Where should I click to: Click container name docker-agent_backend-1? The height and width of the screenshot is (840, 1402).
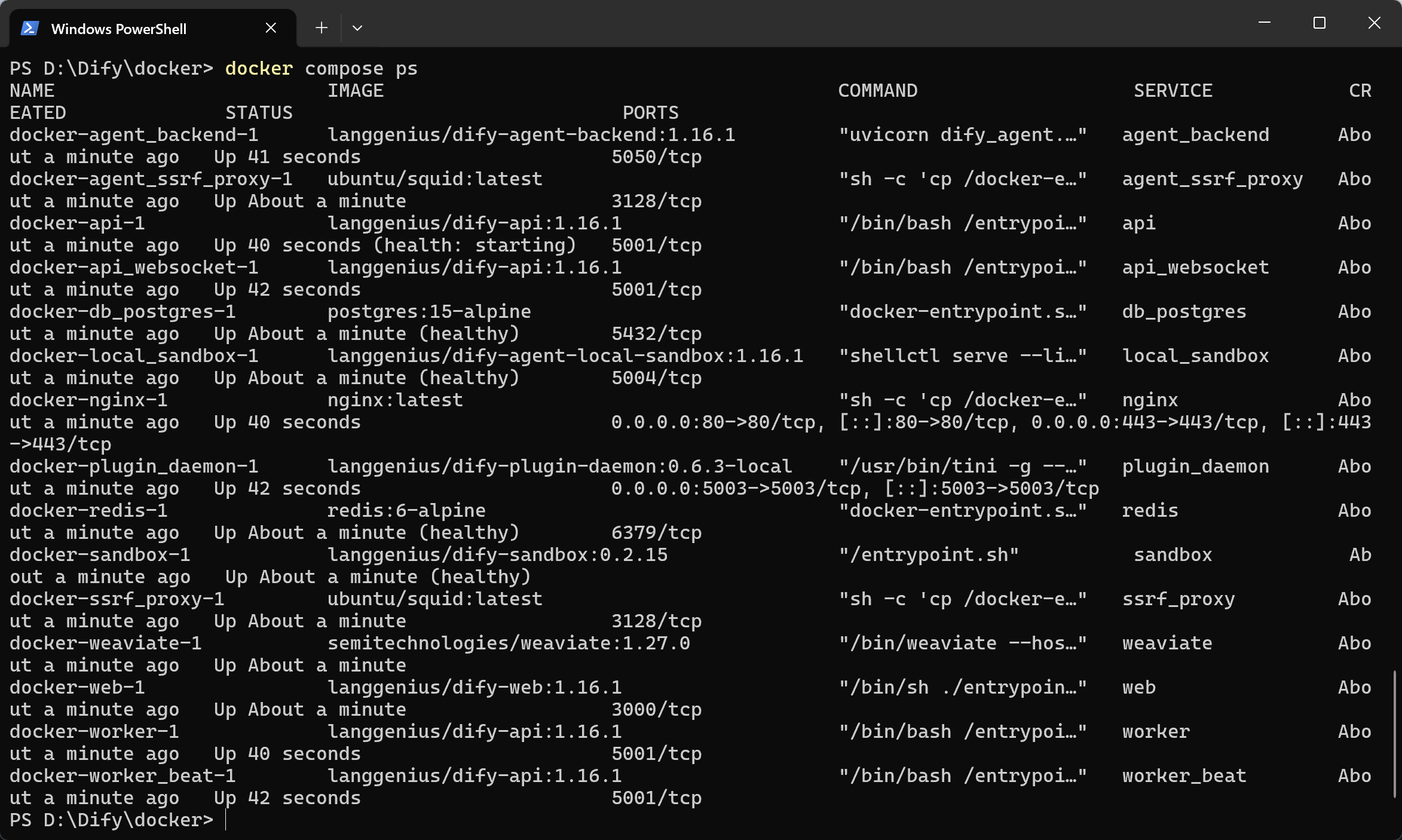(x=134, y=135)
